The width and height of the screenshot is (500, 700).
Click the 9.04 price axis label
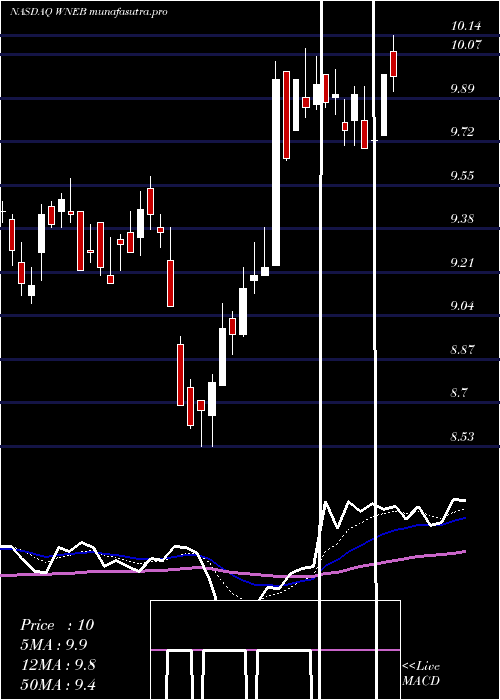462,305
